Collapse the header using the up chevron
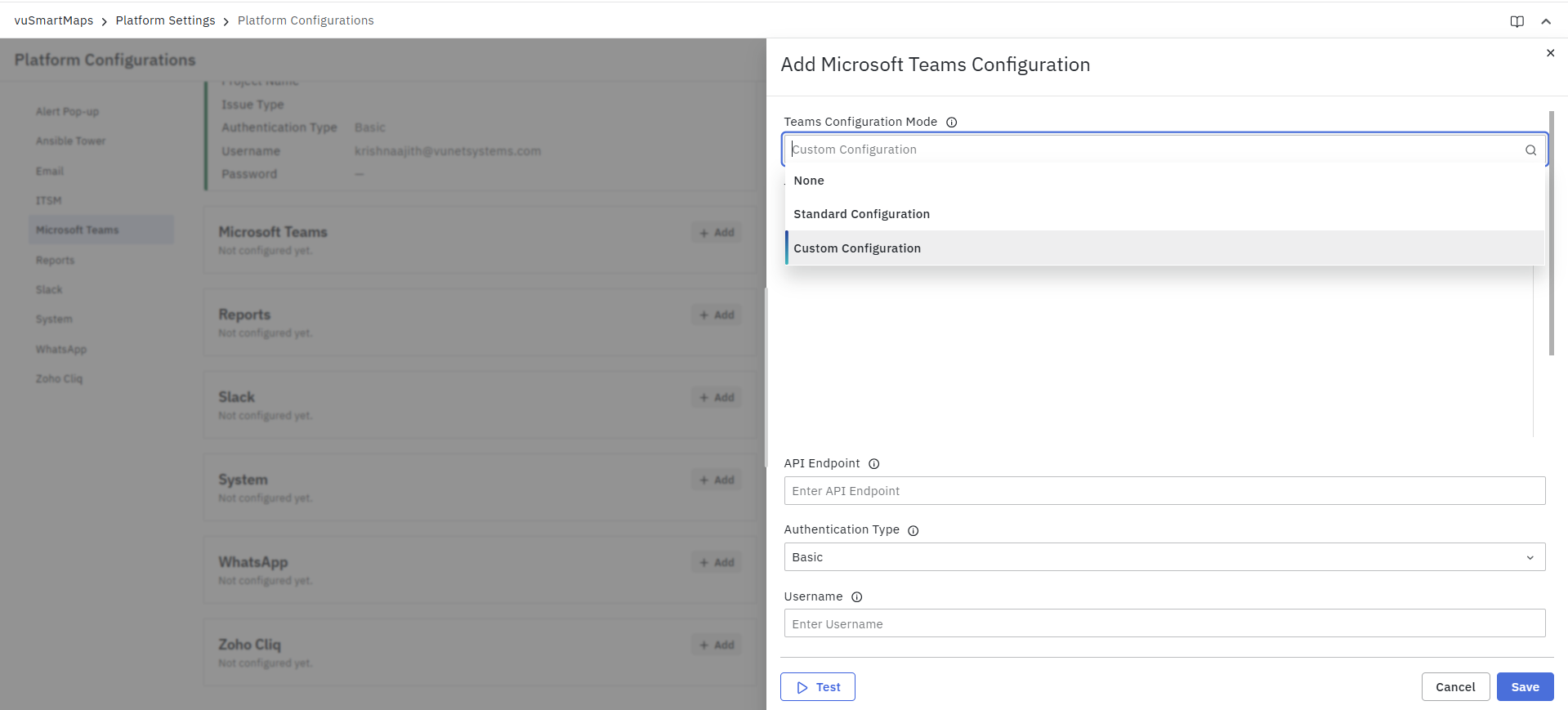 (x=1546, y=21)
